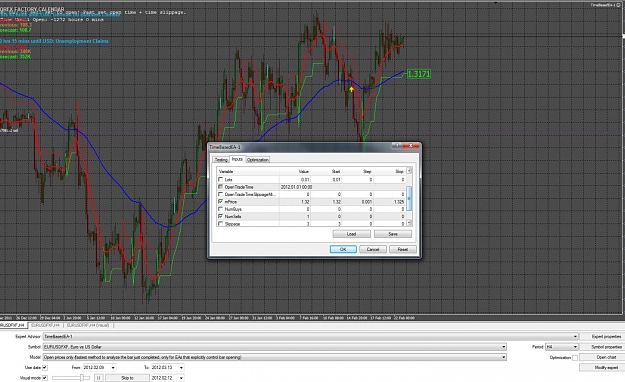Toggle the Use date checkbox
The image size is (625, 382).
pos(45,367)
